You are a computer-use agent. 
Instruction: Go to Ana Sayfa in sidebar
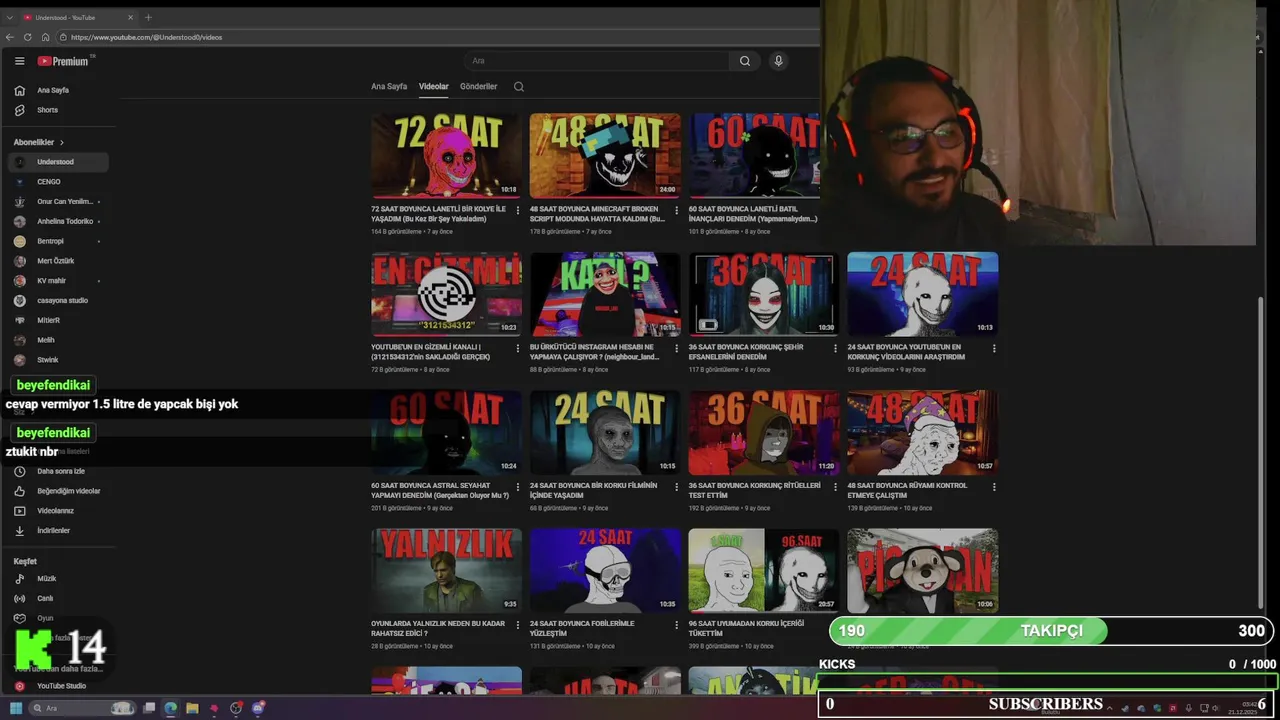pyautogui.click(x=60, y=90)
